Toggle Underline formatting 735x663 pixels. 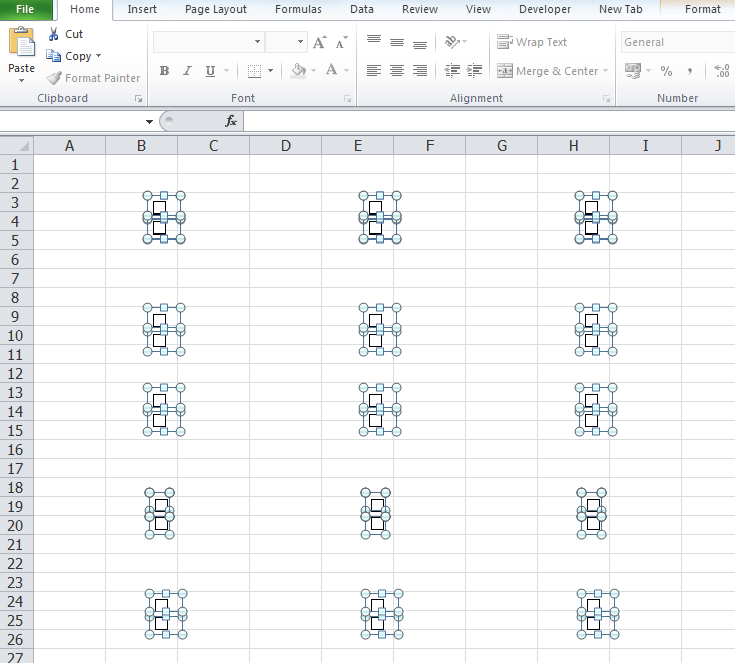click(210, 71)
